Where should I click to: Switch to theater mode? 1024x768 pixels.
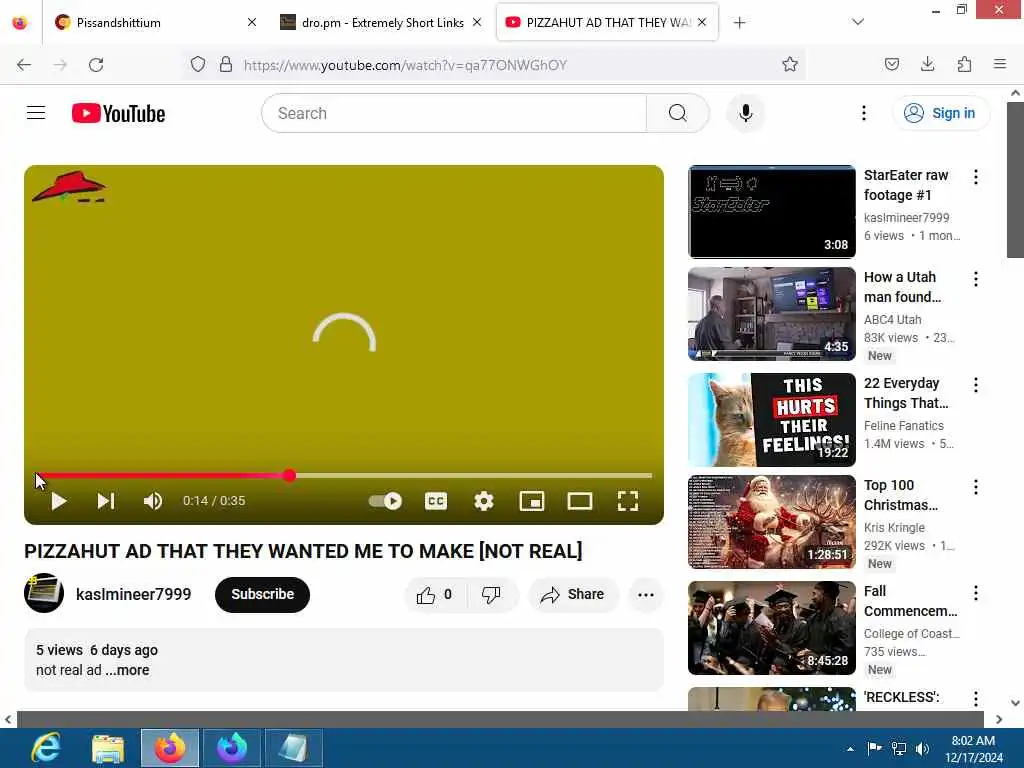(580, 501)
